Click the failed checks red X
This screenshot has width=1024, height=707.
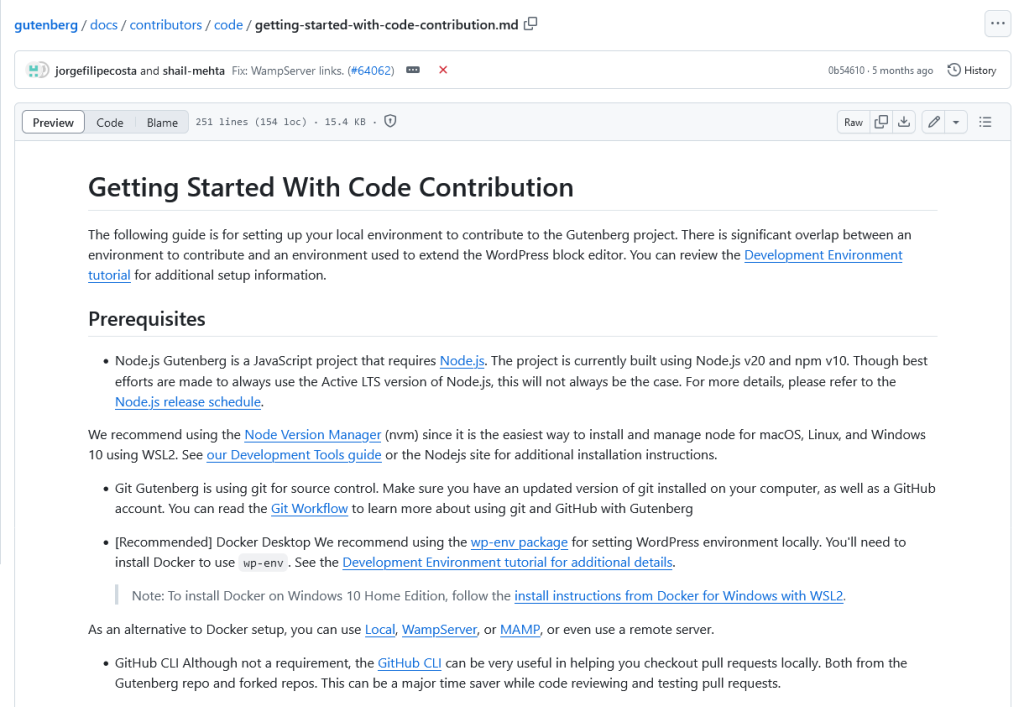point(443,70)
